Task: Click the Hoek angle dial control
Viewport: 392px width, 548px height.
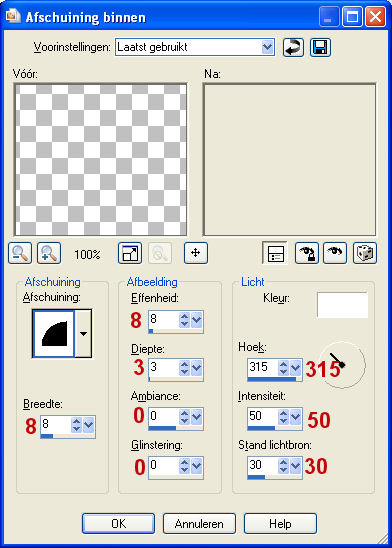Action: pos(342,365)
